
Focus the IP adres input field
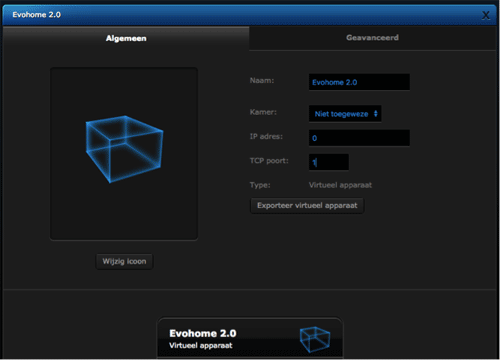[359, 138]
